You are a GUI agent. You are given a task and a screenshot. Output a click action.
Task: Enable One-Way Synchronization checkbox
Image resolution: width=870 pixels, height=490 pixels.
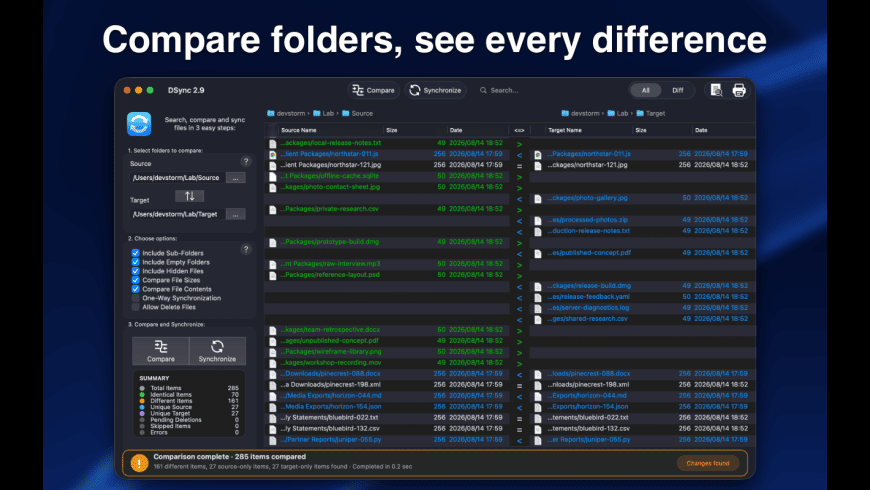tap(135, 298)
